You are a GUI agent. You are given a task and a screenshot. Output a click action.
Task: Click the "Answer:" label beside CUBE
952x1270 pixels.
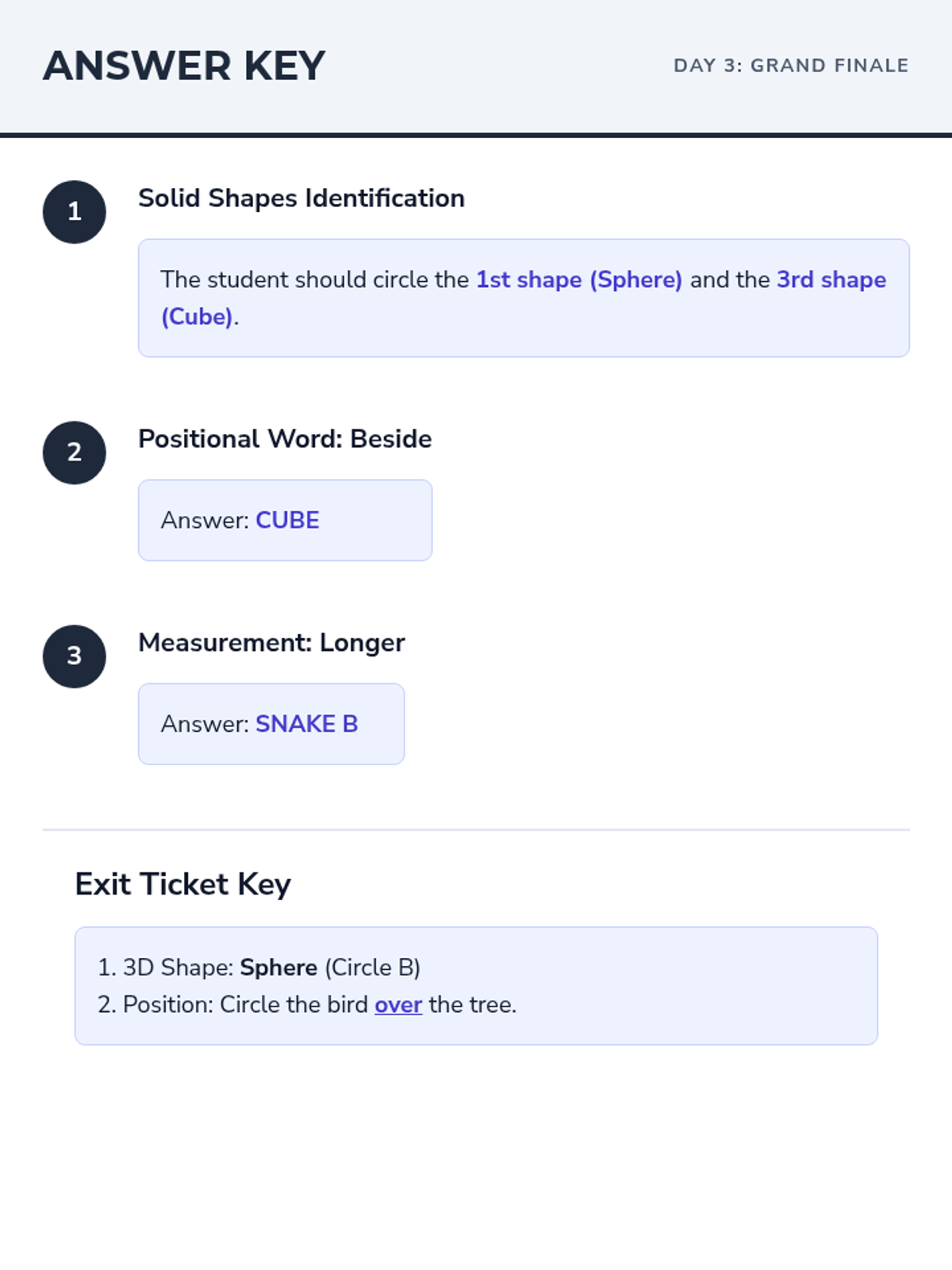(x=205, y=521)
